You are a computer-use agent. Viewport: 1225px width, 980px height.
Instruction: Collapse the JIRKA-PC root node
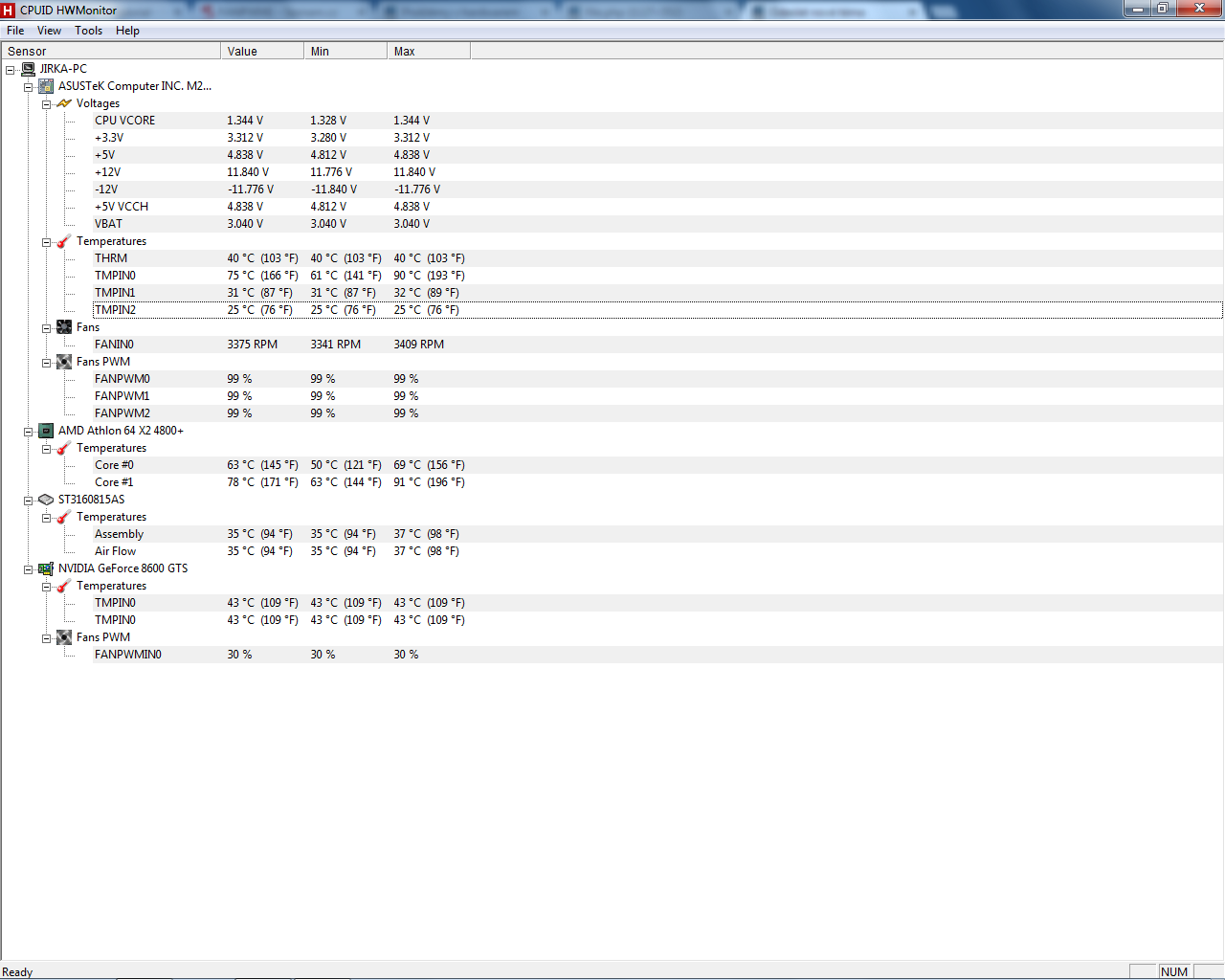pyautogui.click(x=11, y=70)
